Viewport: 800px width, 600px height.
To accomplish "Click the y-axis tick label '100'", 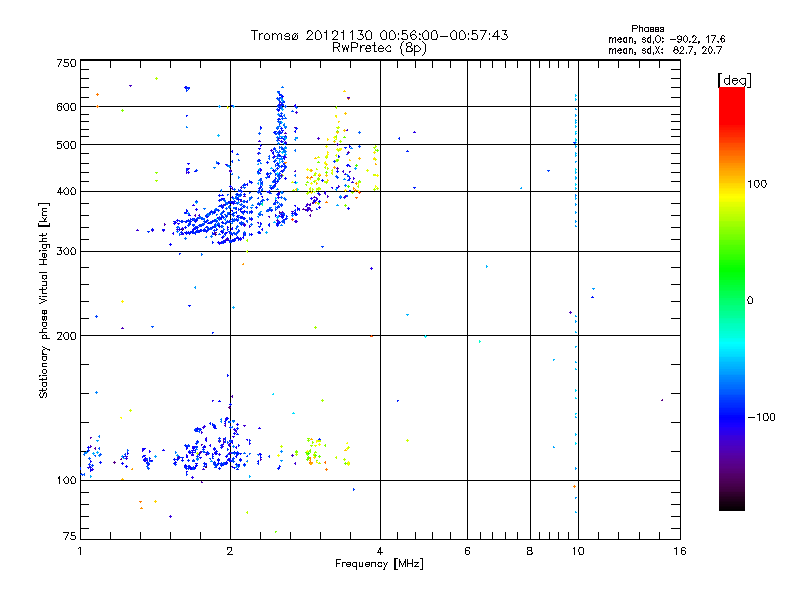I will click(66, 481).
